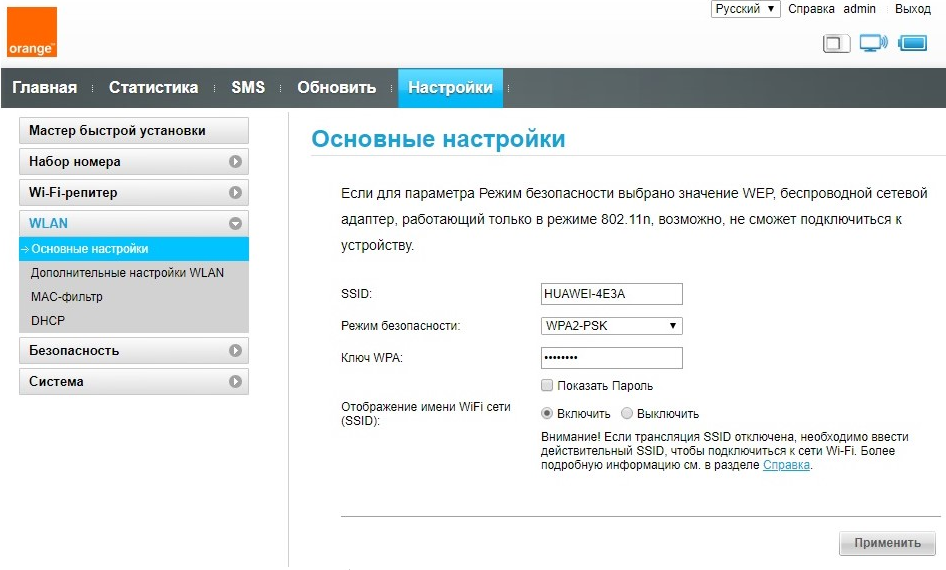Viewport: 946px width, 570px height.
Task: Expand the Wi-Fi-репитер section arrow
Action: [235, 193]
